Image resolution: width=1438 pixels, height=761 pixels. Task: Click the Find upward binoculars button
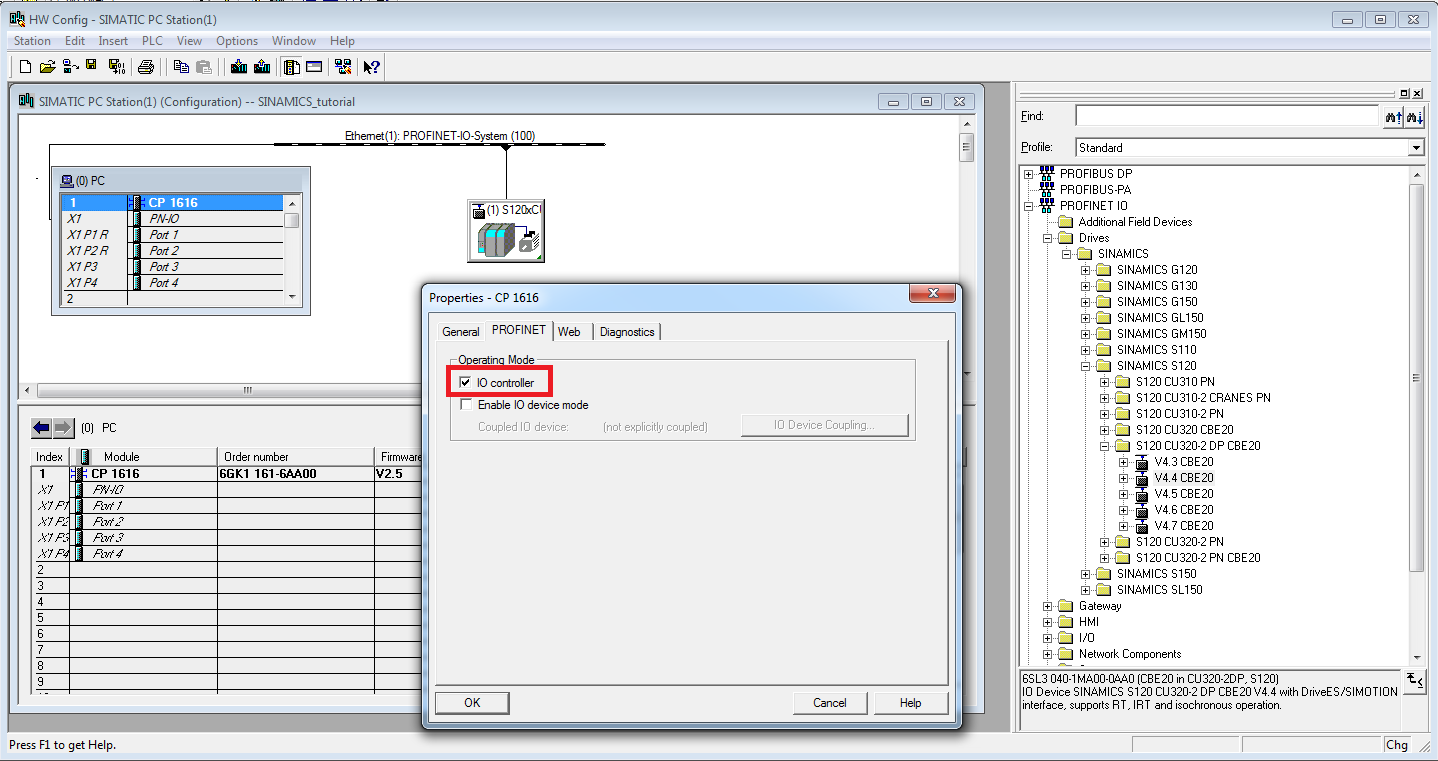point(1393,117)
